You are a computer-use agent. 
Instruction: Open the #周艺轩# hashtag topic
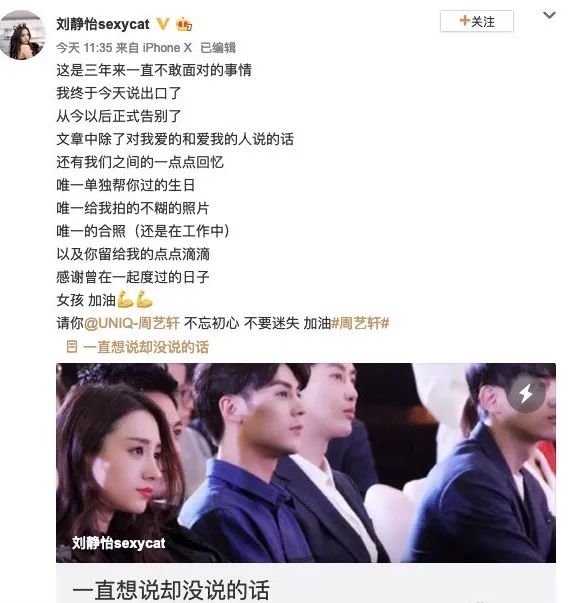coord(360,323)
